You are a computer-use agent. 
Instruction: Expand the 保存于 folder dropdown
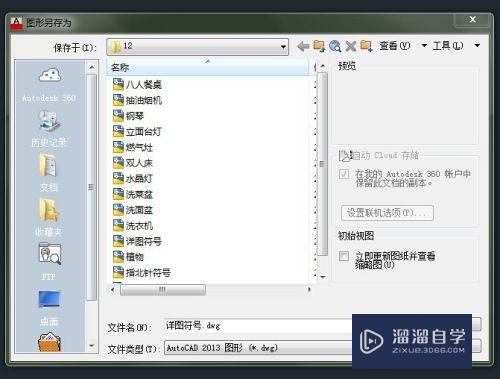tap(284, 47)
